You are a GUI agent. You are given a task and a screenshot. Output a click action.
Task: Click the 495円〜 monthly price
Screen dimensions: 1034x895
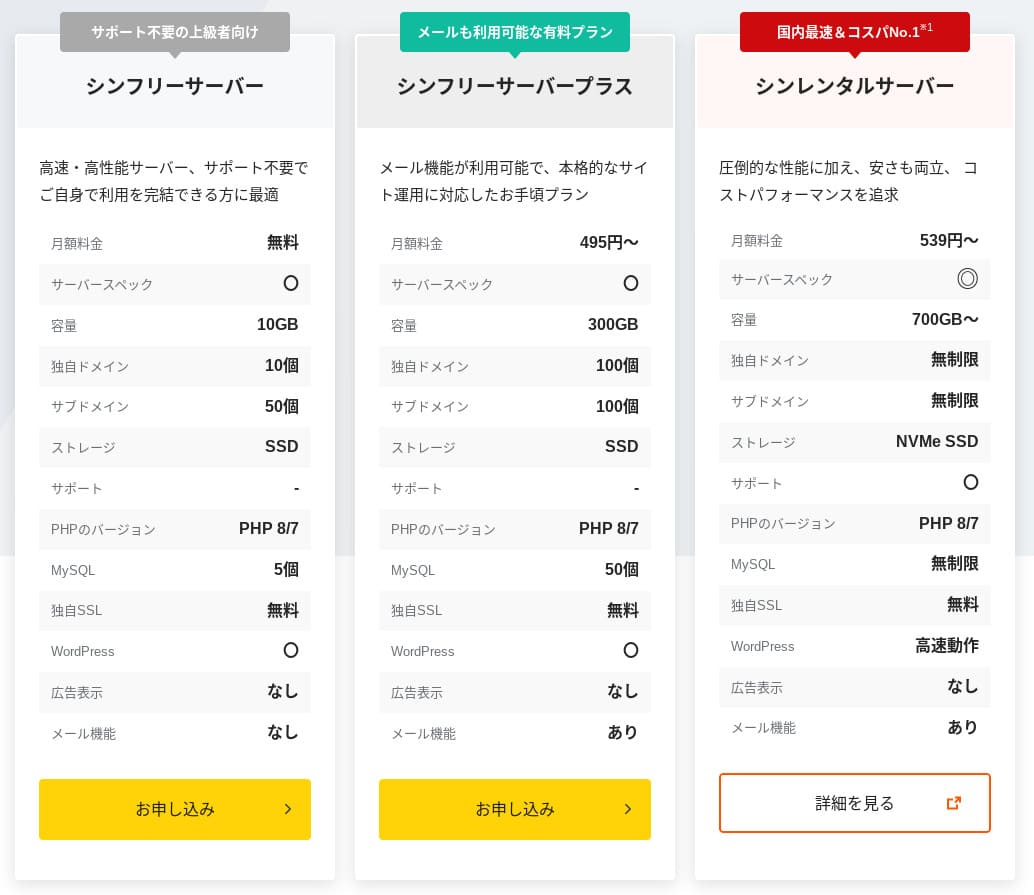pos(609,242)
